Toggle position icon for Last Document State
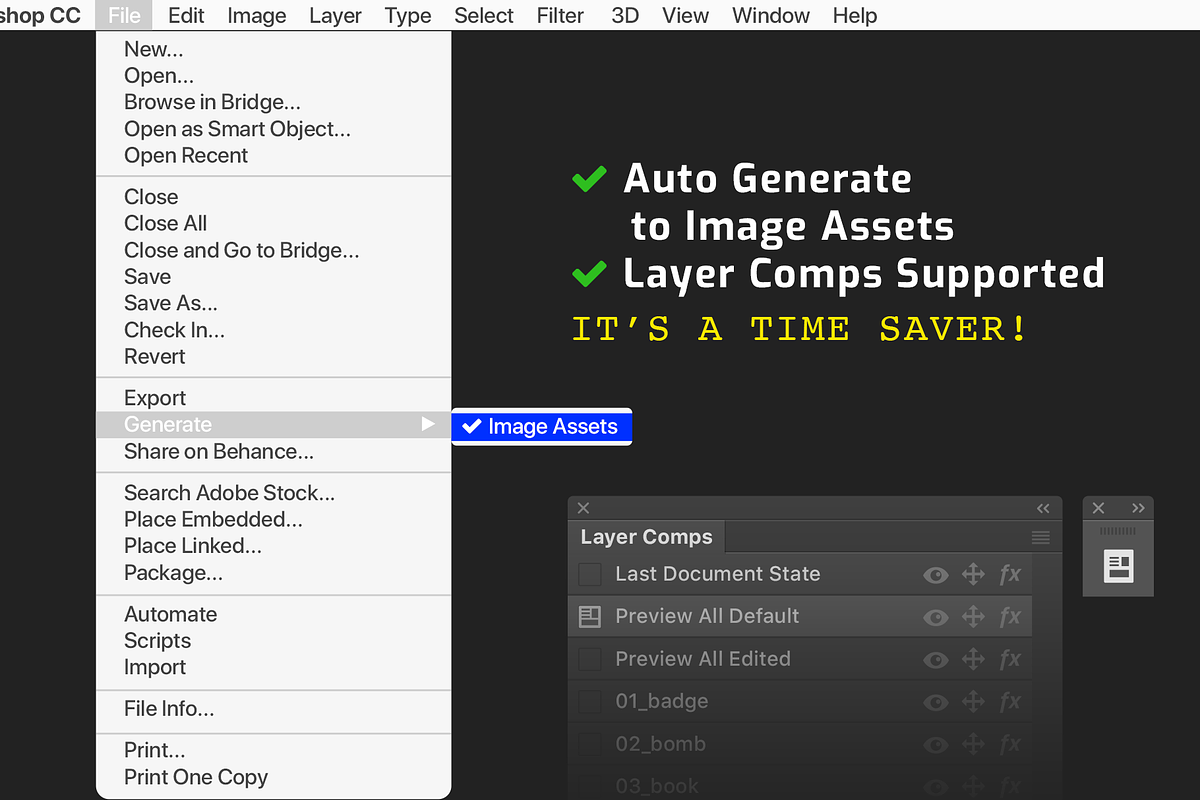1200x800 pixels. tap(973, 574)
